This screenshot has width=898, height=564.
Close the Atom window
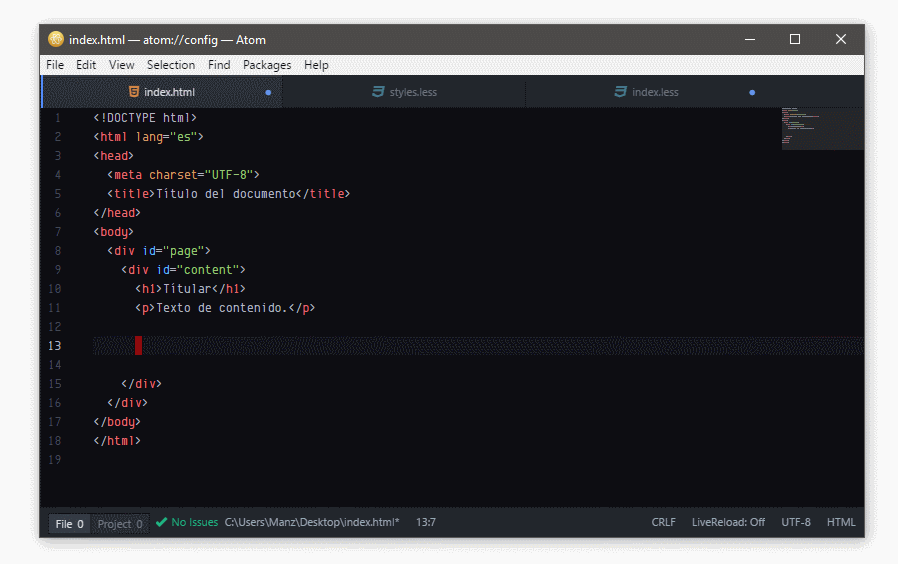click(x=841, y=40)
